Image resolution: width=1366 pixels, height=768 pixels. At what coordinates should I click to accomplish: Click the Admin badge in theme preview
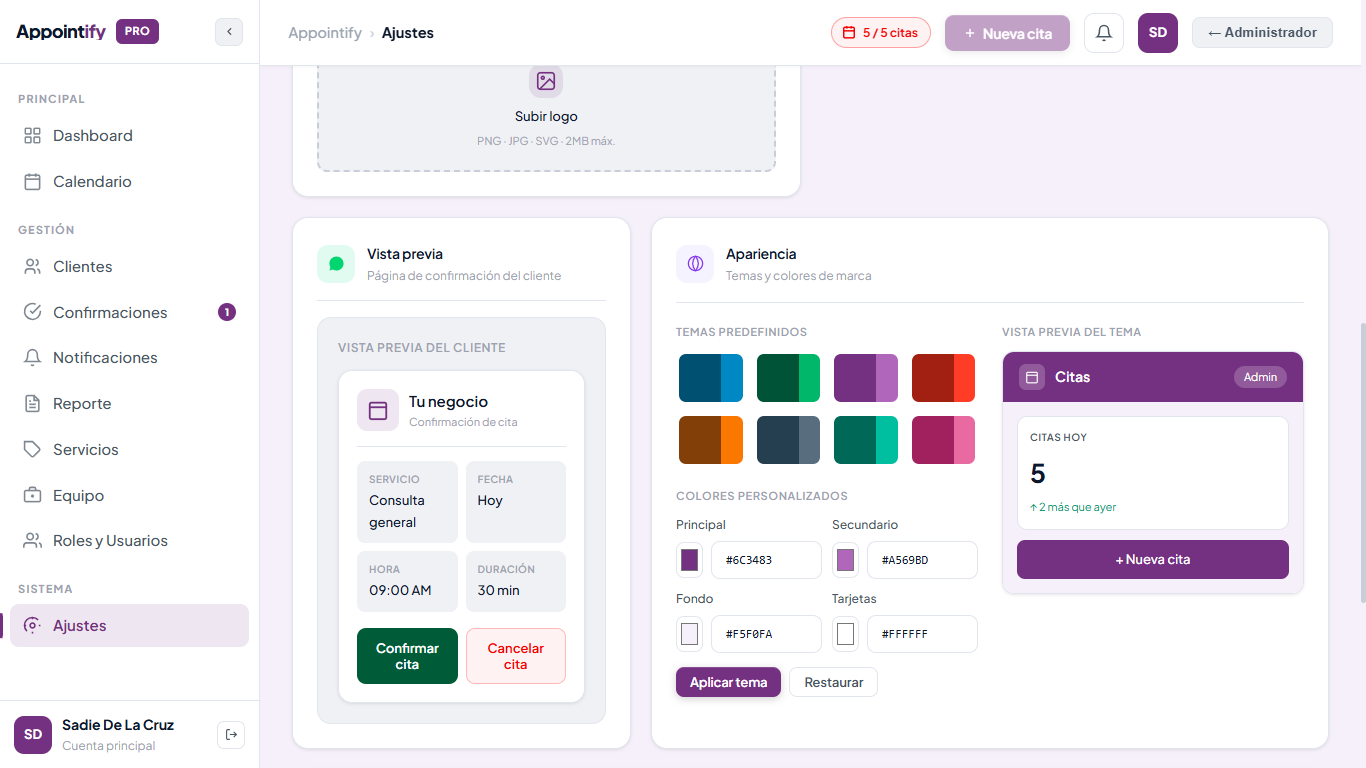tap(1260, 377)
